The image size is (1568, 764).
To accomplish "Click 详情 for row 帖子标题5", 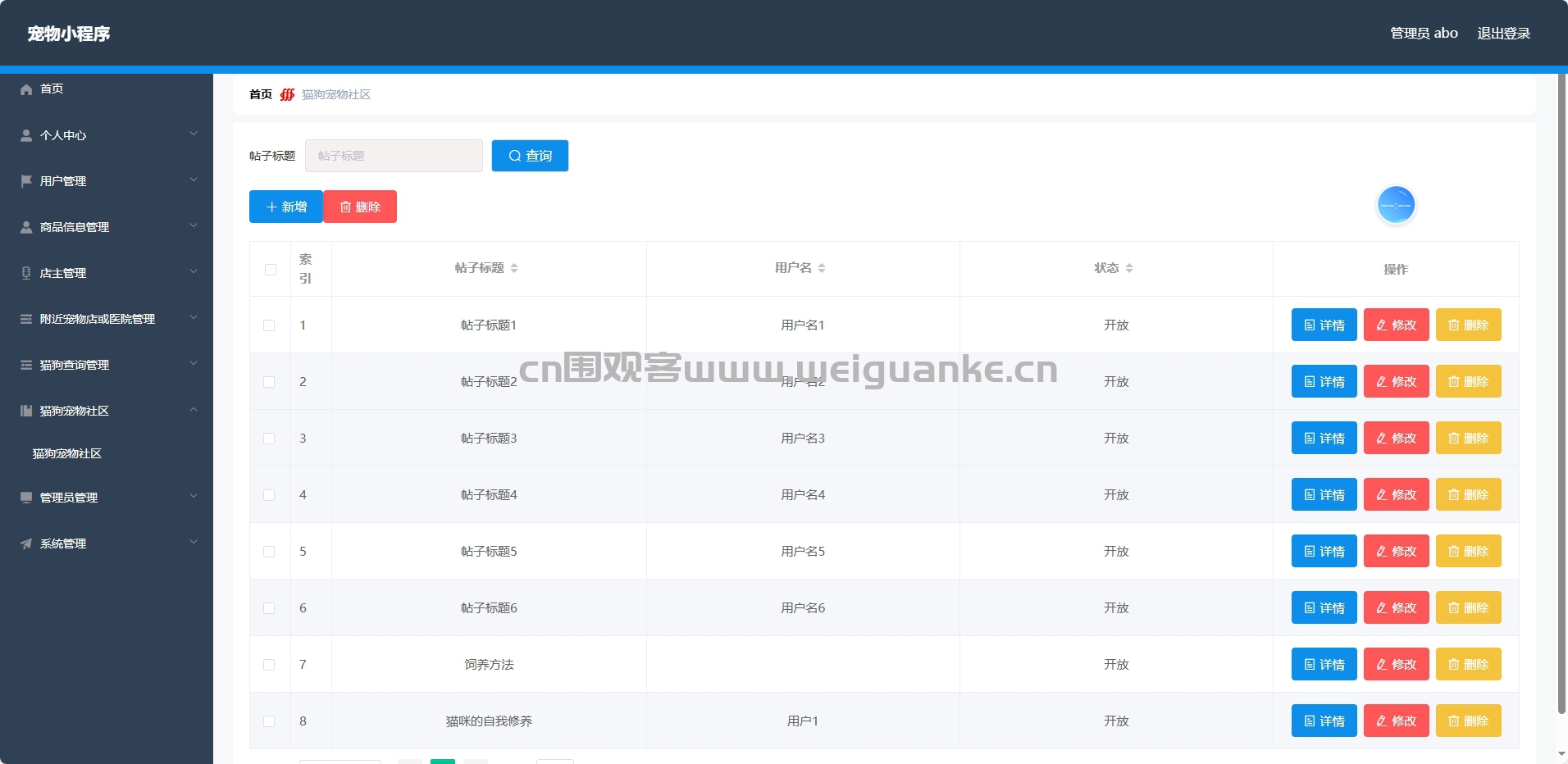I will (1324, 551).
